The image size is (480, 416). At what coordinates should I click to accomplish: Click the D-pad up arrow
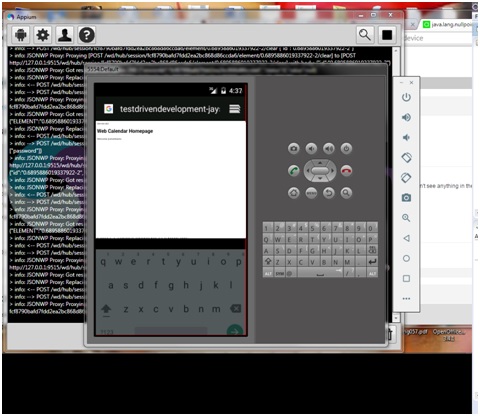tap(320, 163)
